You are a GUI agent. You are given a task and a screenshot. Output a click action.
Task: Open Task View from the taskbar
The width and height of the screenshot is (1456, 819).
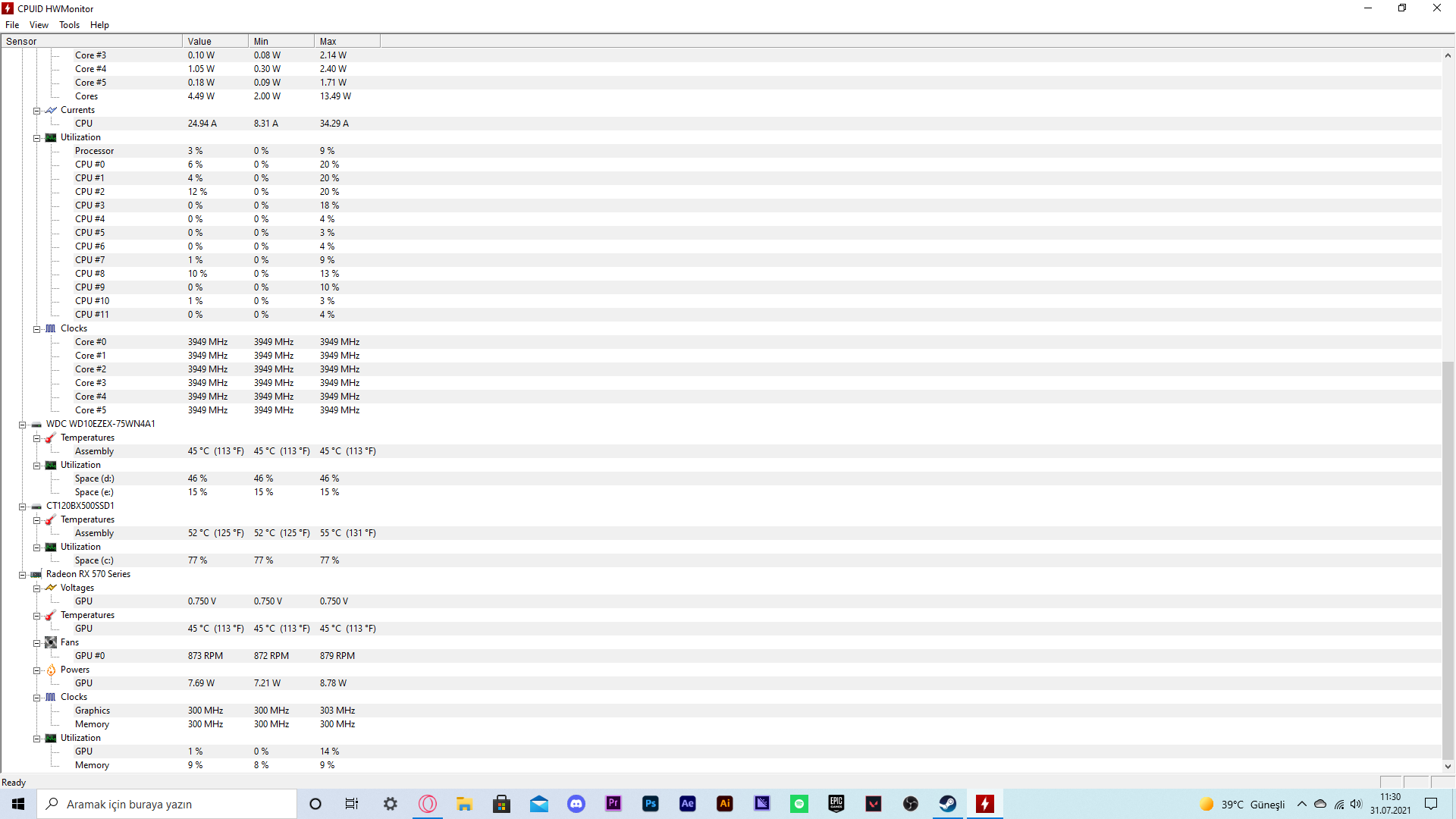[352, 804]
